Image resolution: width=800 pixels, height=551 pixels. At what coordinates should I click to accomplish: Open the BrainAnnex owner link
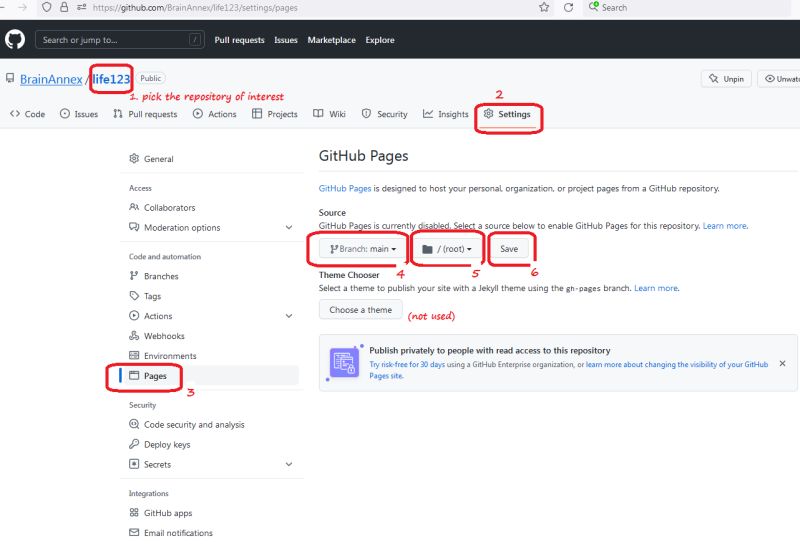pos(51,79)
